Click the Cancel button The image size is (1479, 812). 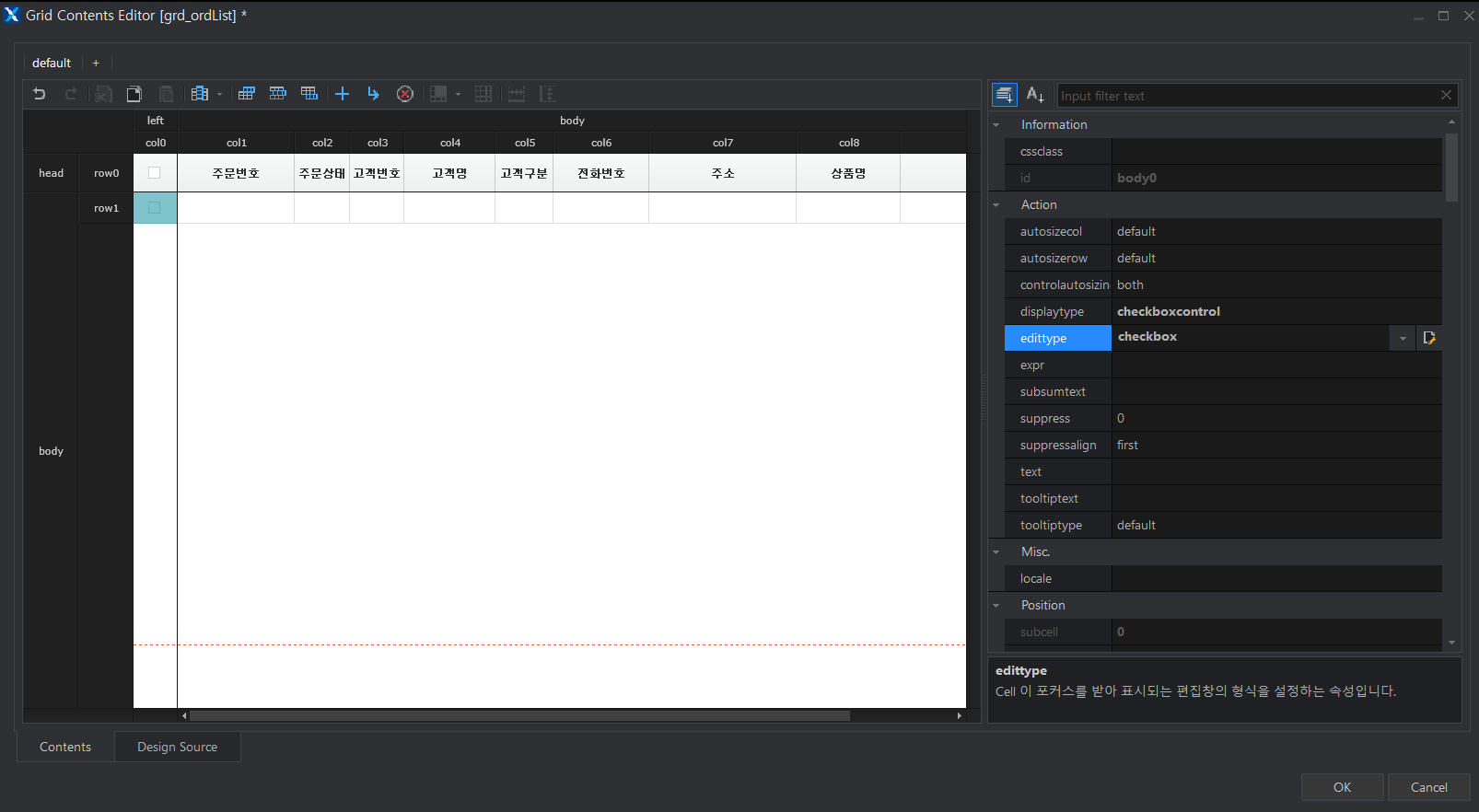click(1428, 787)
